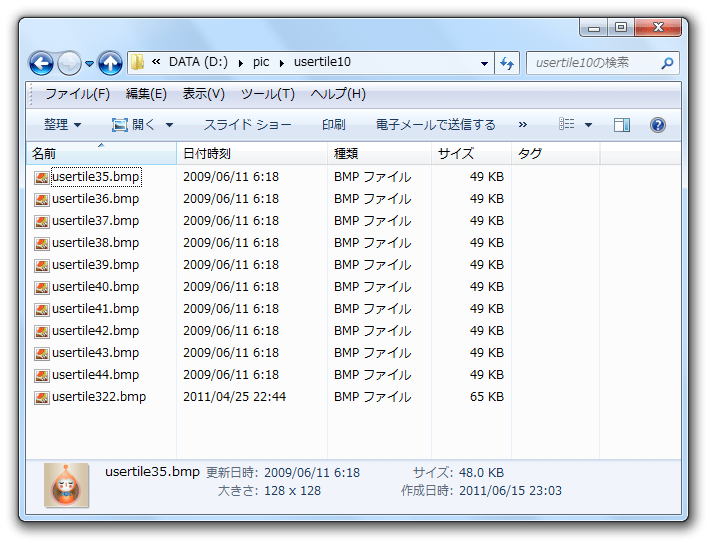
Task: Change view with the view icon
Action: coord(566,124)
